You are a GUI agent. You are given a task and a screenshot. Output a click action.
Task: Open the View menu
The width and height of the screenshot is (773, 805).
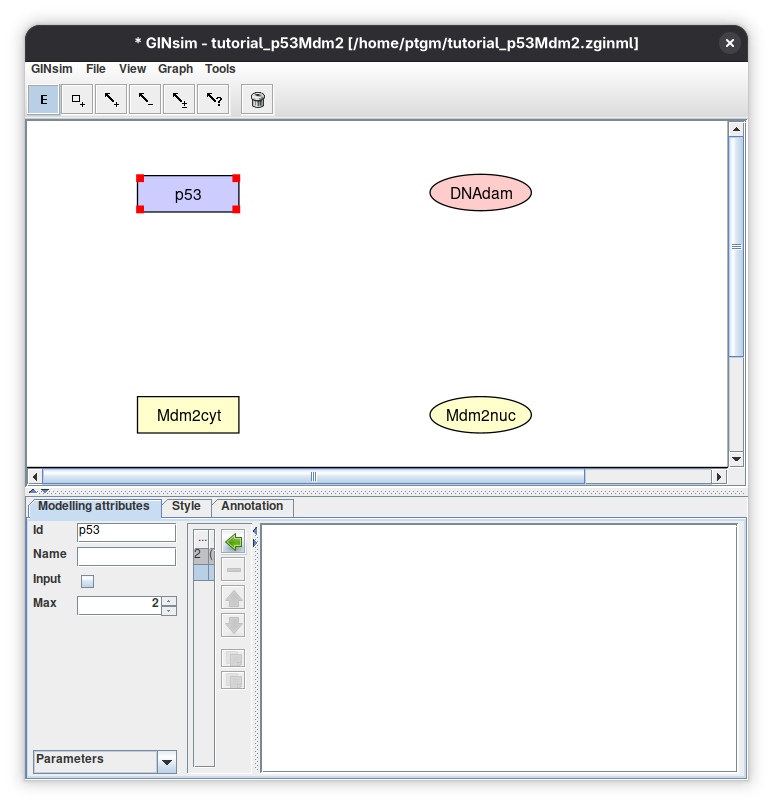point(132,69)
